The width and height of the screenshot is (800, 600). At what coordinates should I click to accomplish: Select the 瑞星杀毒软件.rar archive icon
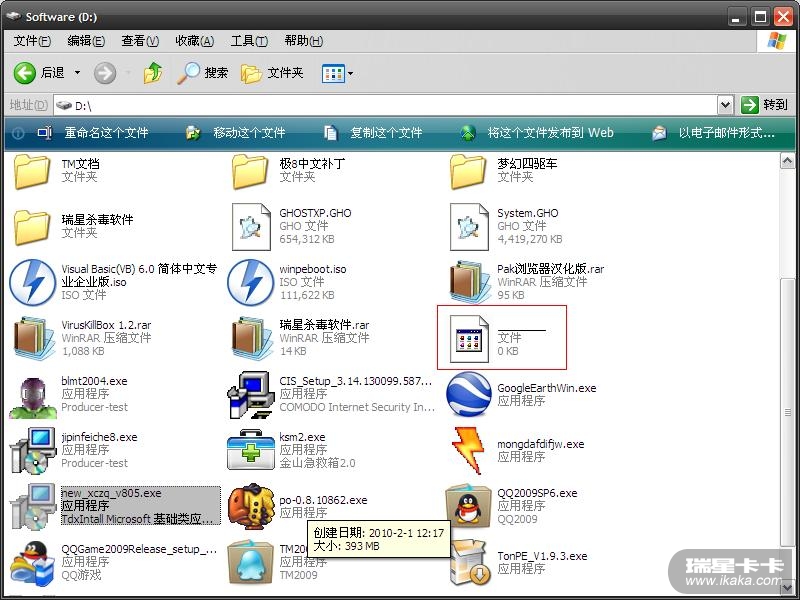click(252, 338)
